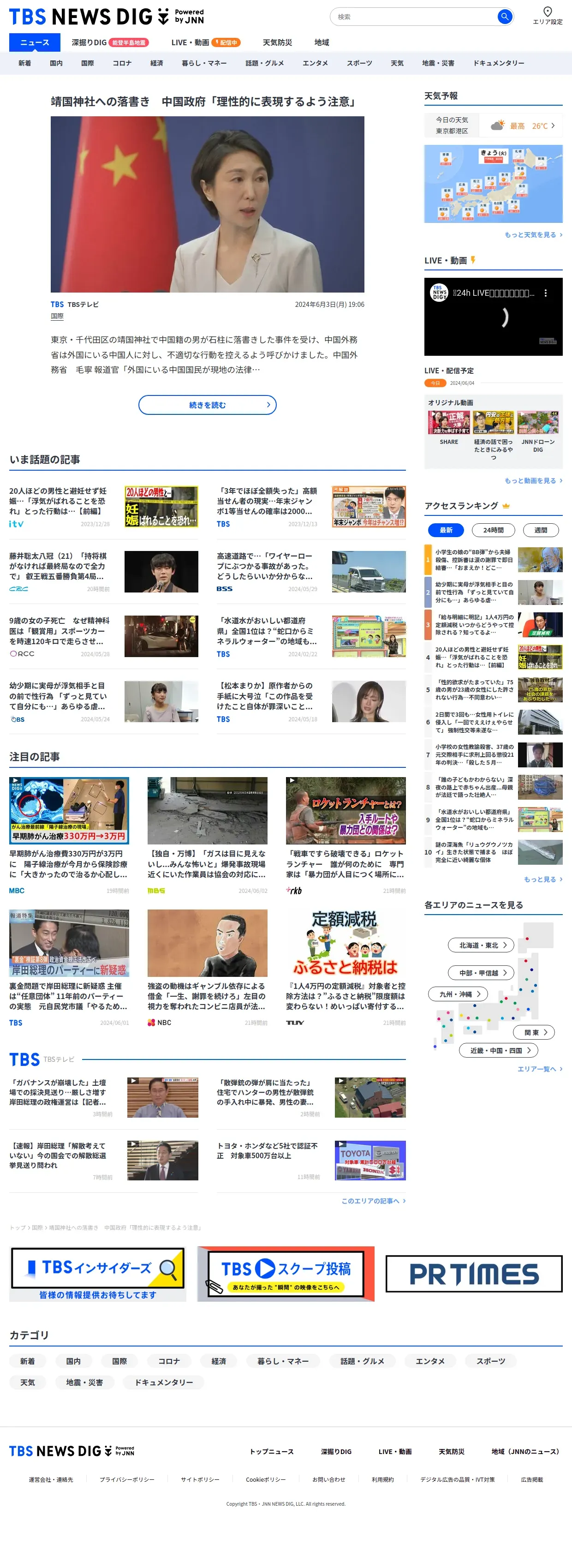The height and width of the screenshot is (1568, 572).
Task: Select the 週間 ranking filter
Action: [x=540, y=530]
